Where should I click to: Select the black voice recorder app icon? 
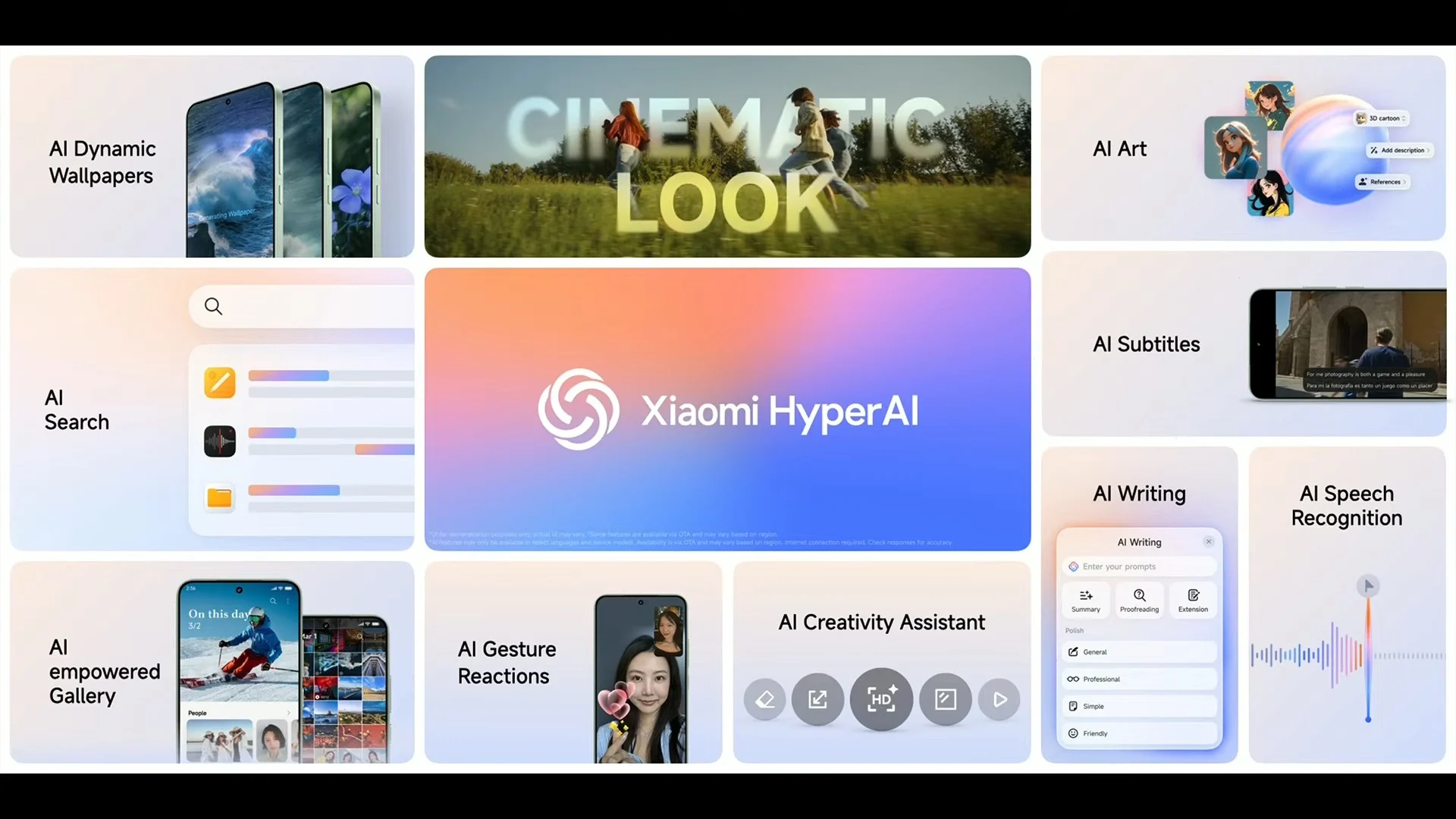click(220, 441)
